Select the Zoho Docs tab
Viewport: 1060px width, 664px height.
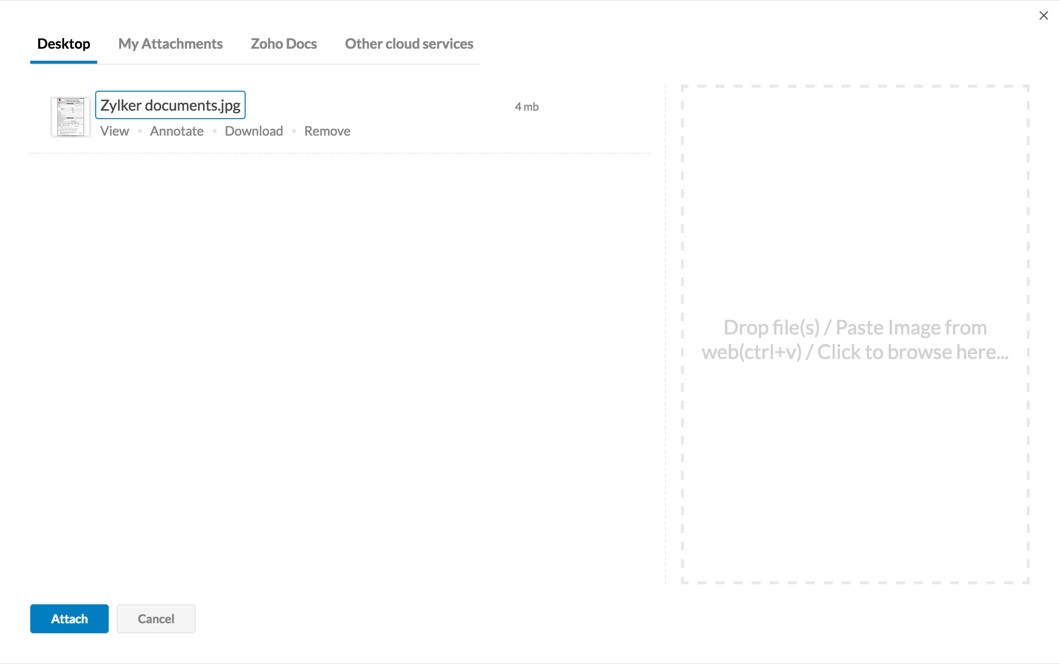[283, 44]
